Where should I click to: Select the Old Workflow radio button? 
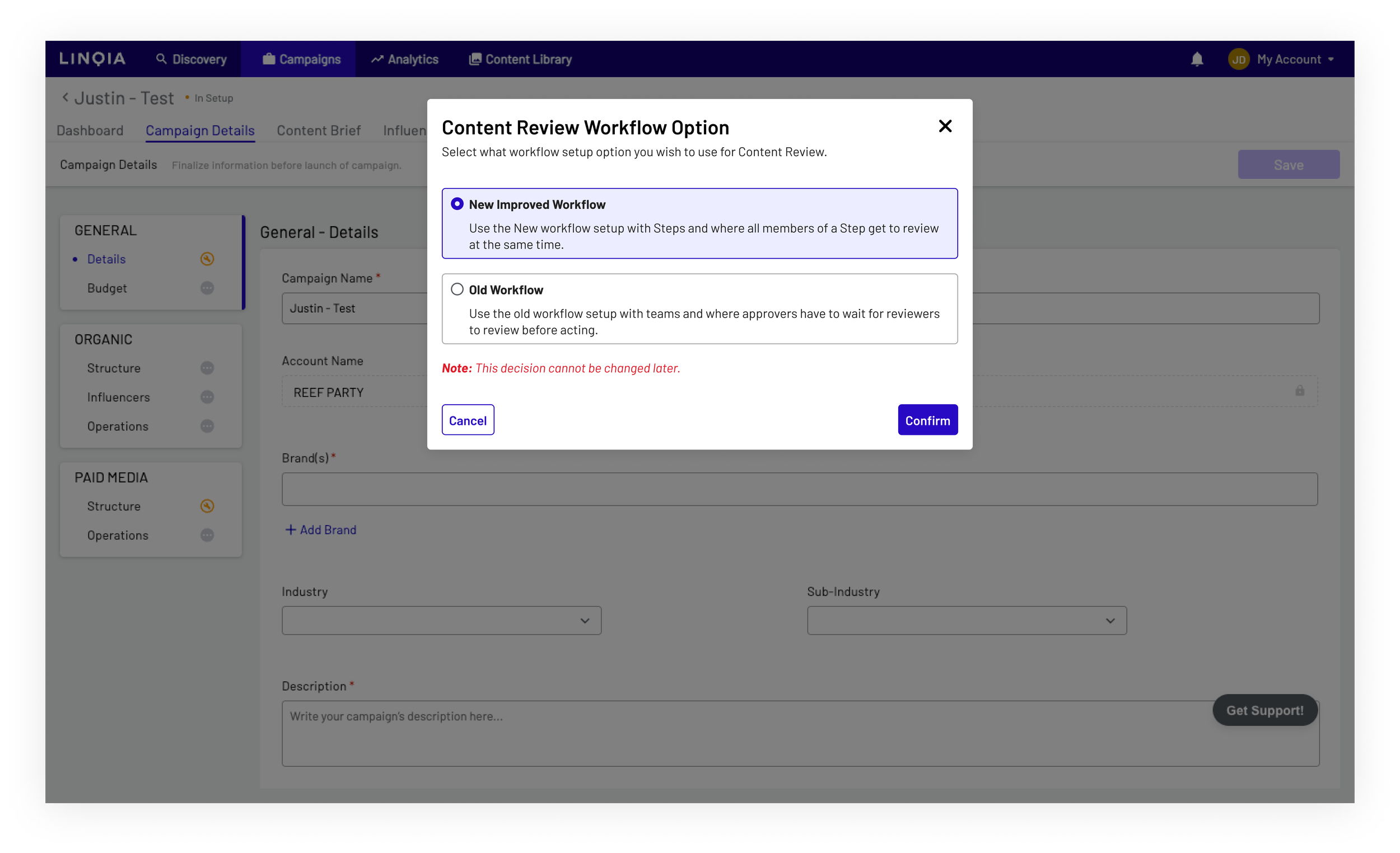[457, 289]
